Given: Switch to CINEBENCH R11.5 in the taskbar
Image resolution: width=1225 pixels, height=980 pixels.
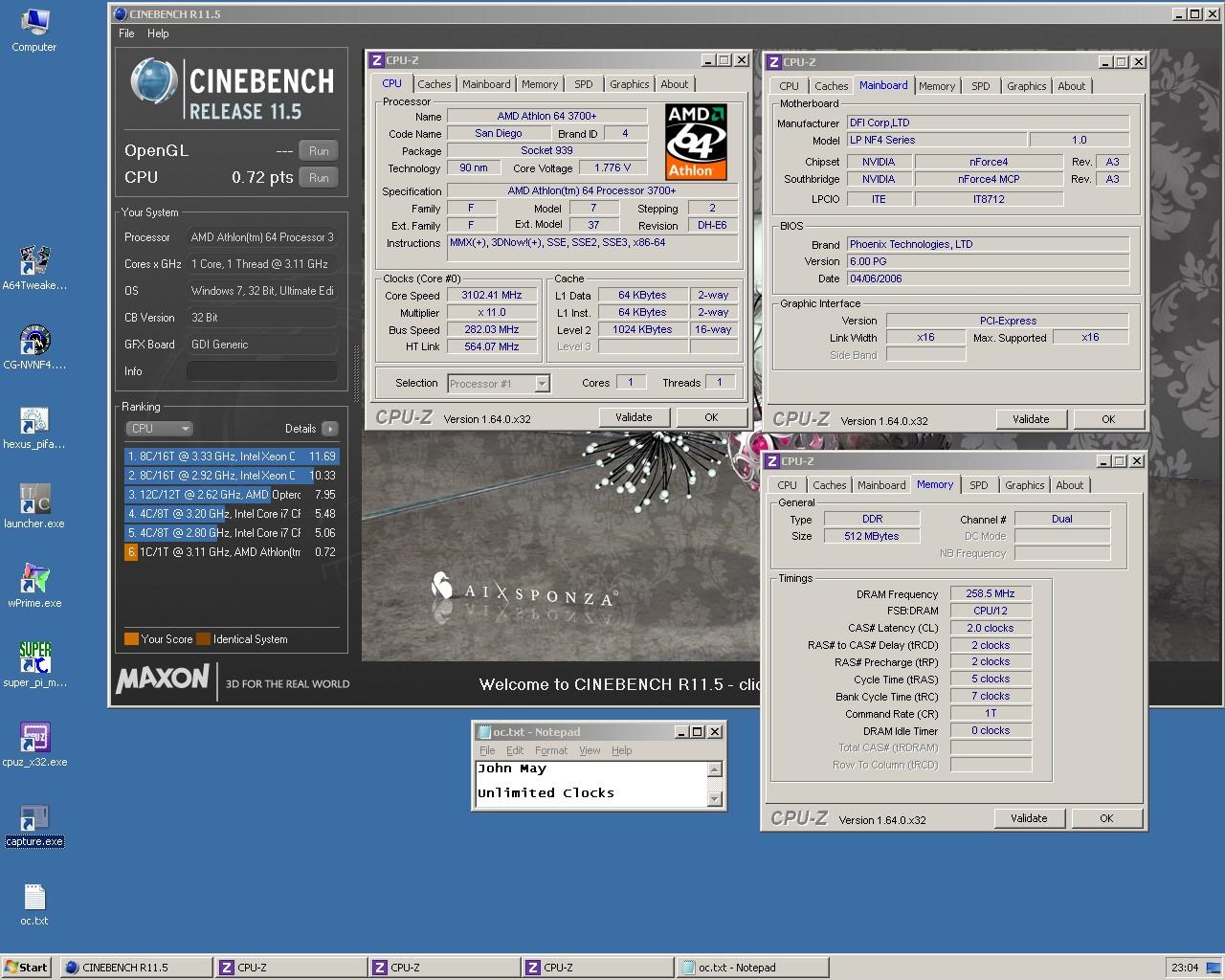Looking at the screenshot, I should coord(135,968).
